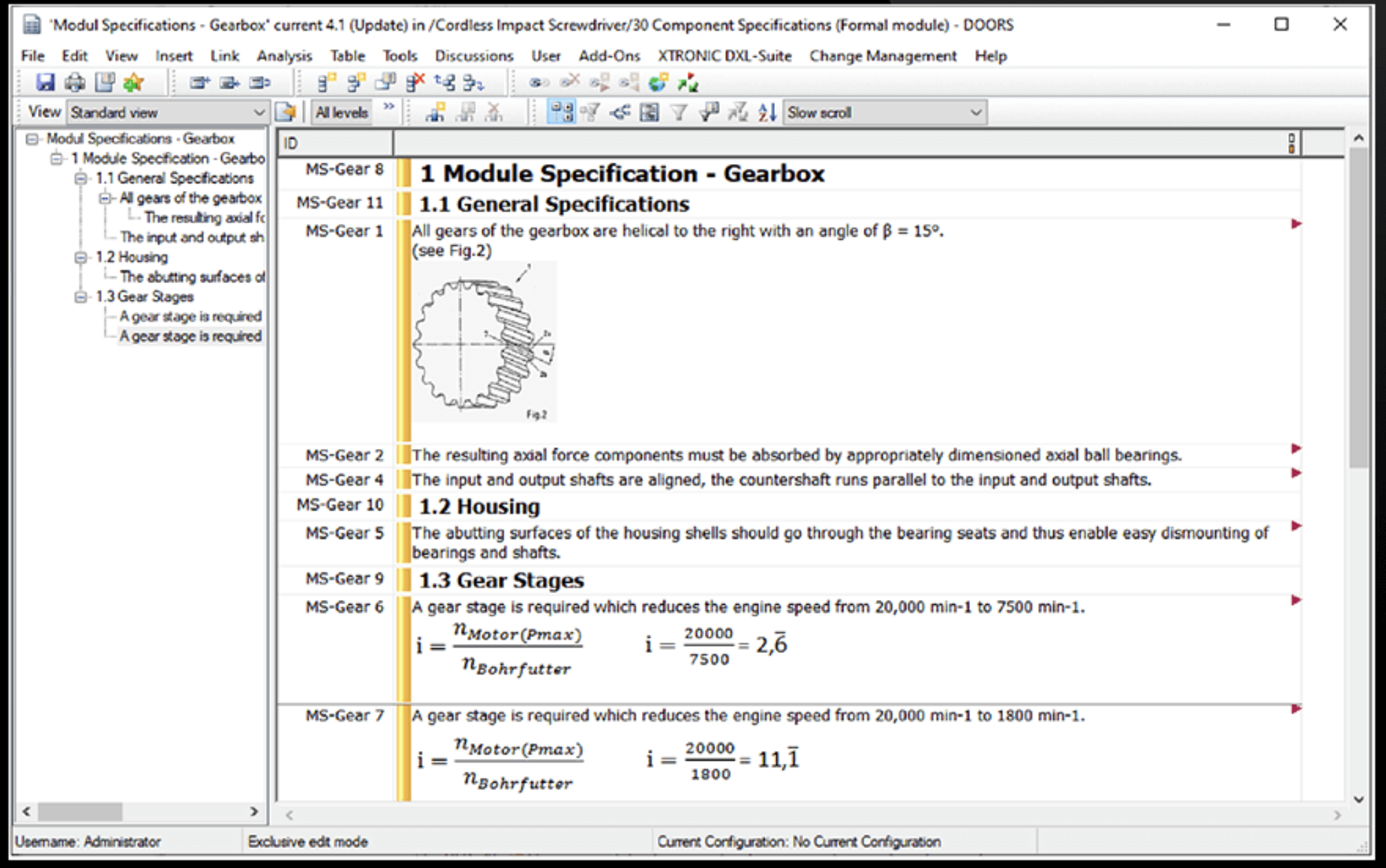Select 'The abutting surfaces' item in tree
This screenshot has height=868, width=1386.
192,277
